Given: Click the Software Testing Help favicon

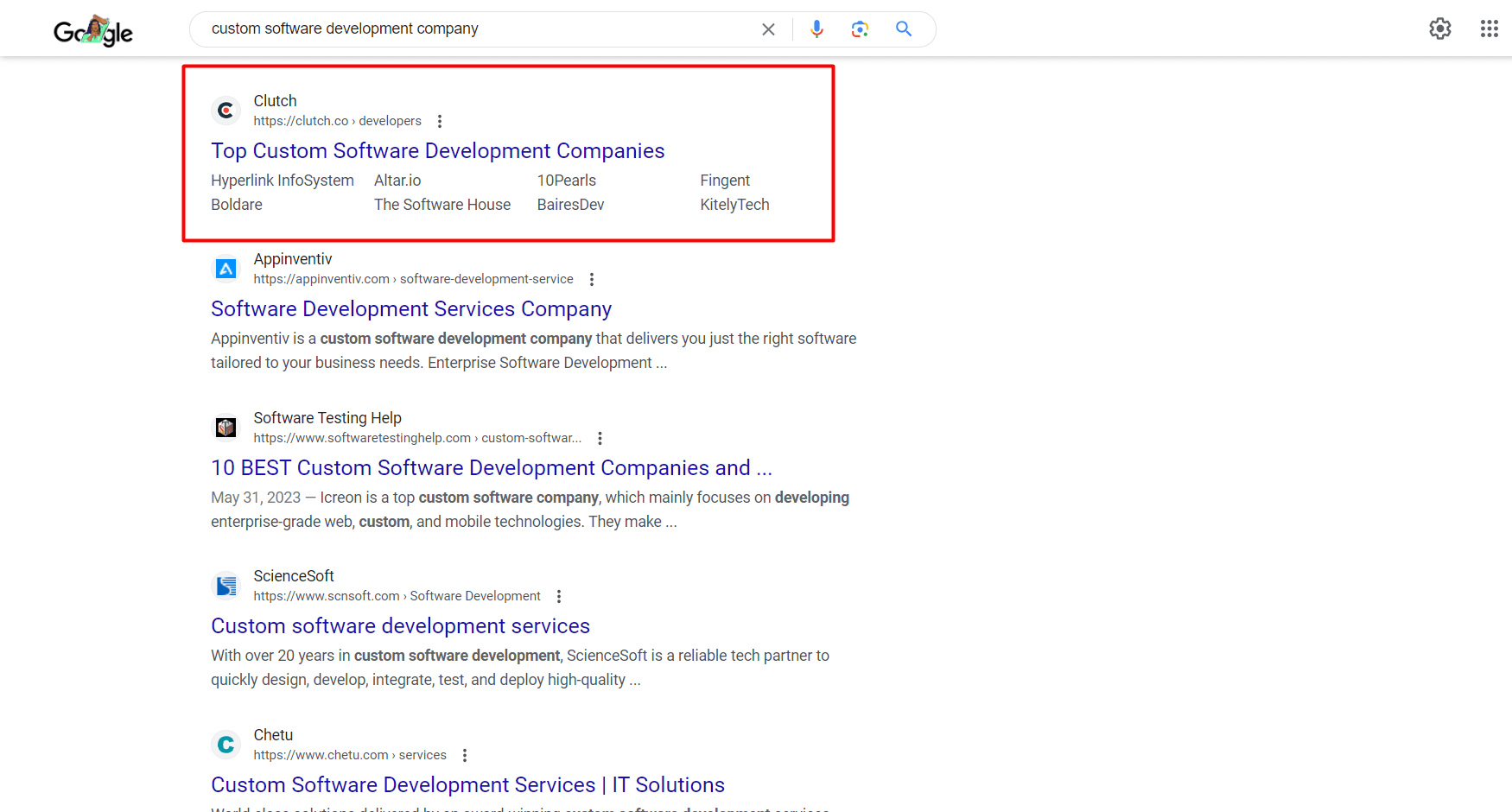Looking at the screenshot, I should coord(226,428).
